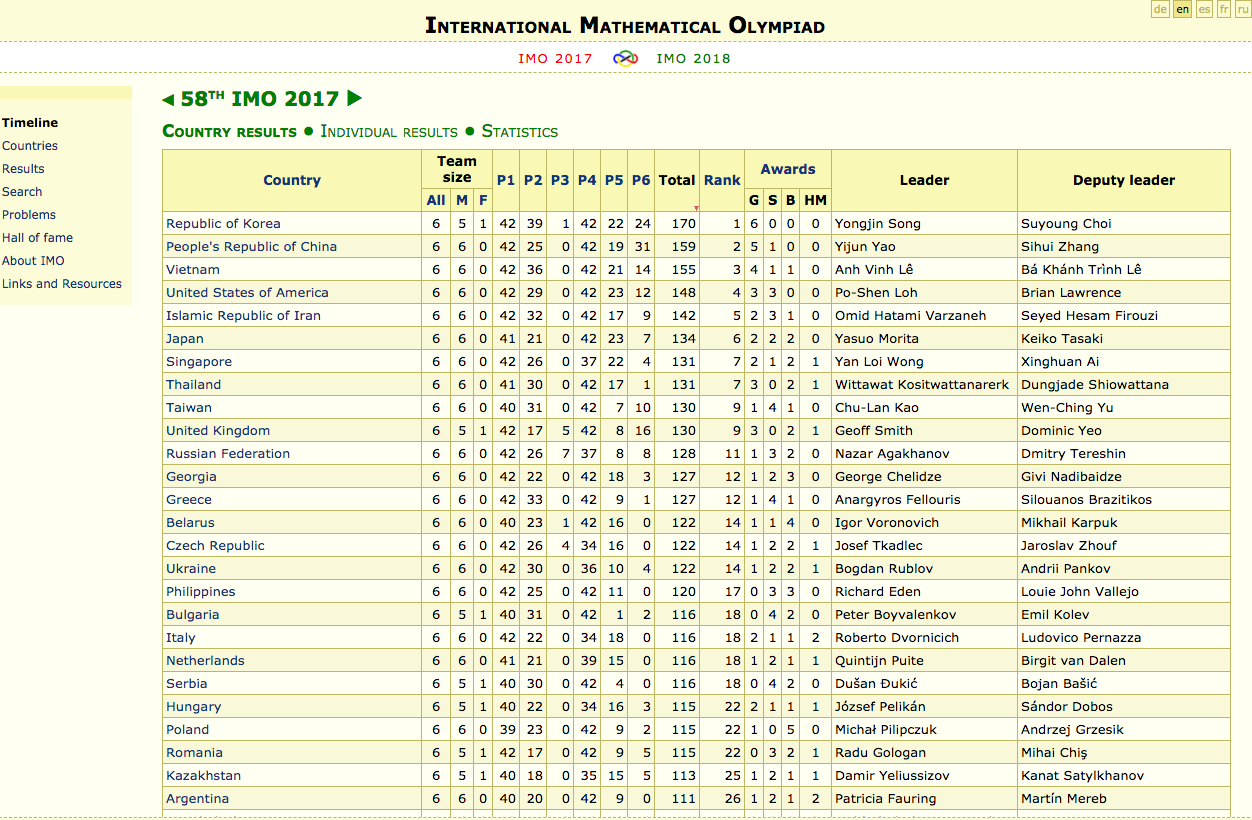The image size is (1252, 820).
Task: Sort table by Rank column header
Action: click(x=722, y=180)
